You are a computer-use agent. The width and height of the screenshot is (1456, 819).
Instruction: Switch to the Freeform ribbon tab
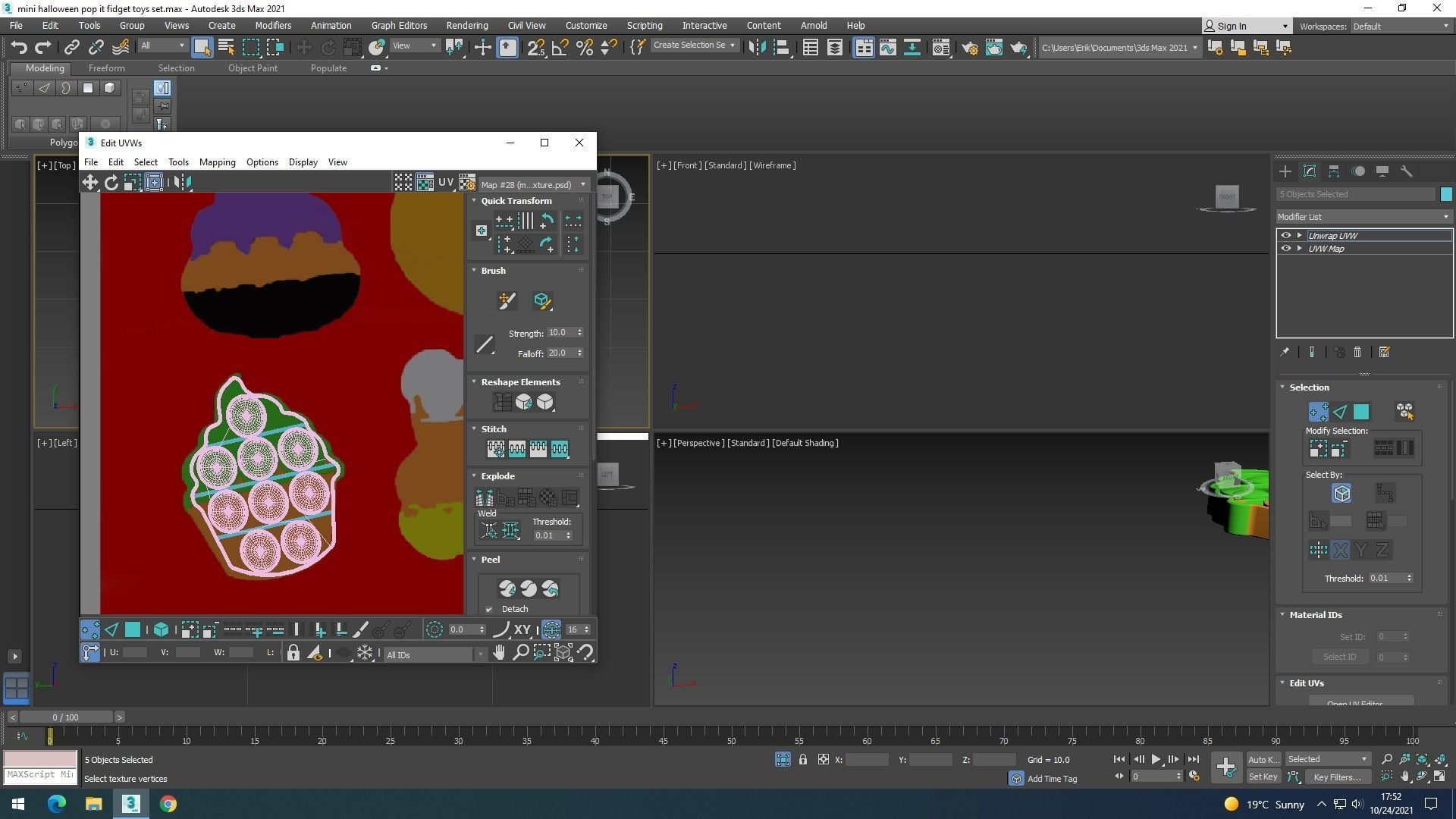point(106,68)
